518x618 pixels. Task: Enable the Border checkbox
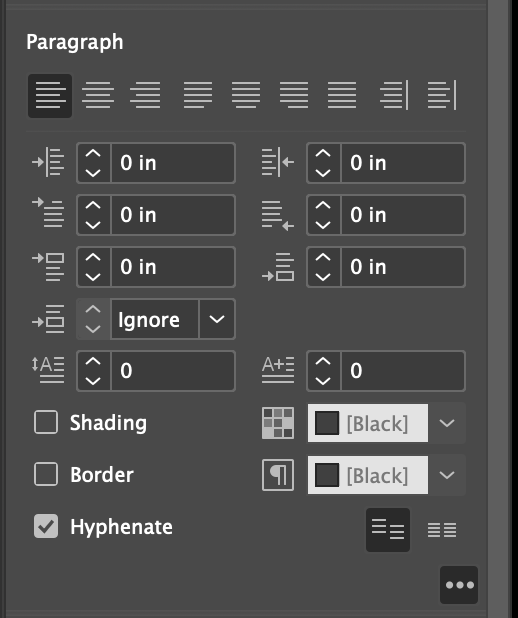pyautogui.click(x=46, y=474)
